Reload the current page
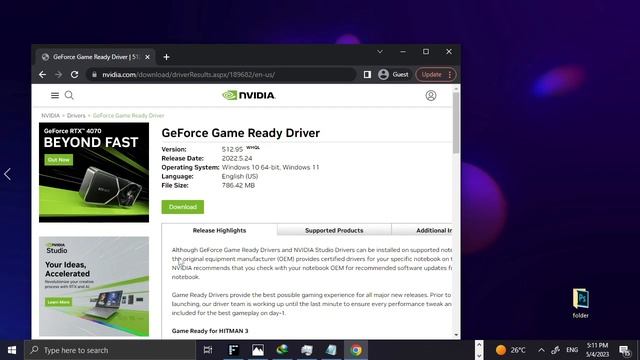 (74, 74)
